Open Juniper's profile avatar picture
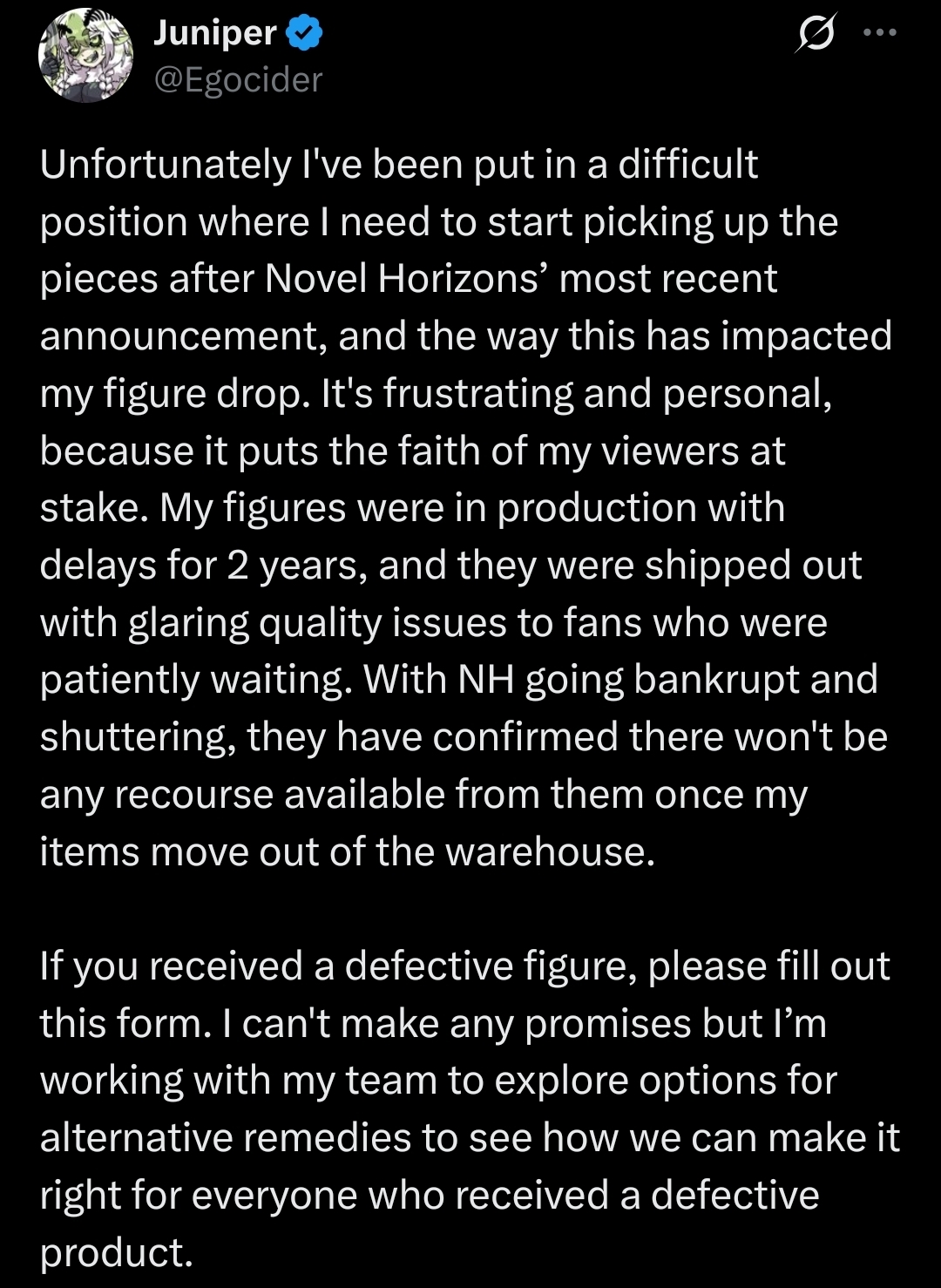 [85, 56]
